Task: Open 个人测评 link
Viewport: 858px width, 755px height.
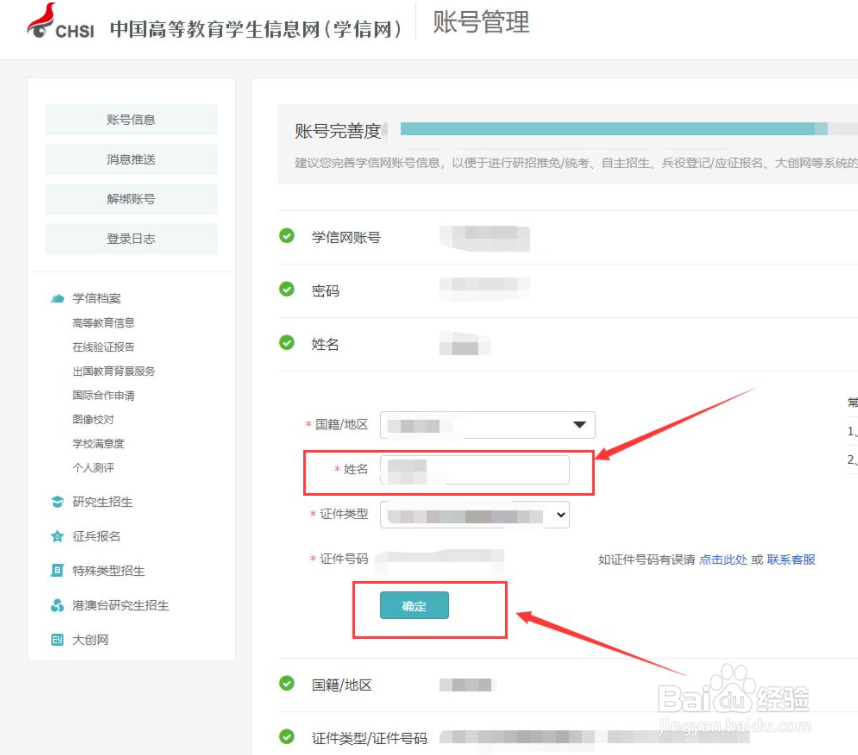Action: click(93, 468)
